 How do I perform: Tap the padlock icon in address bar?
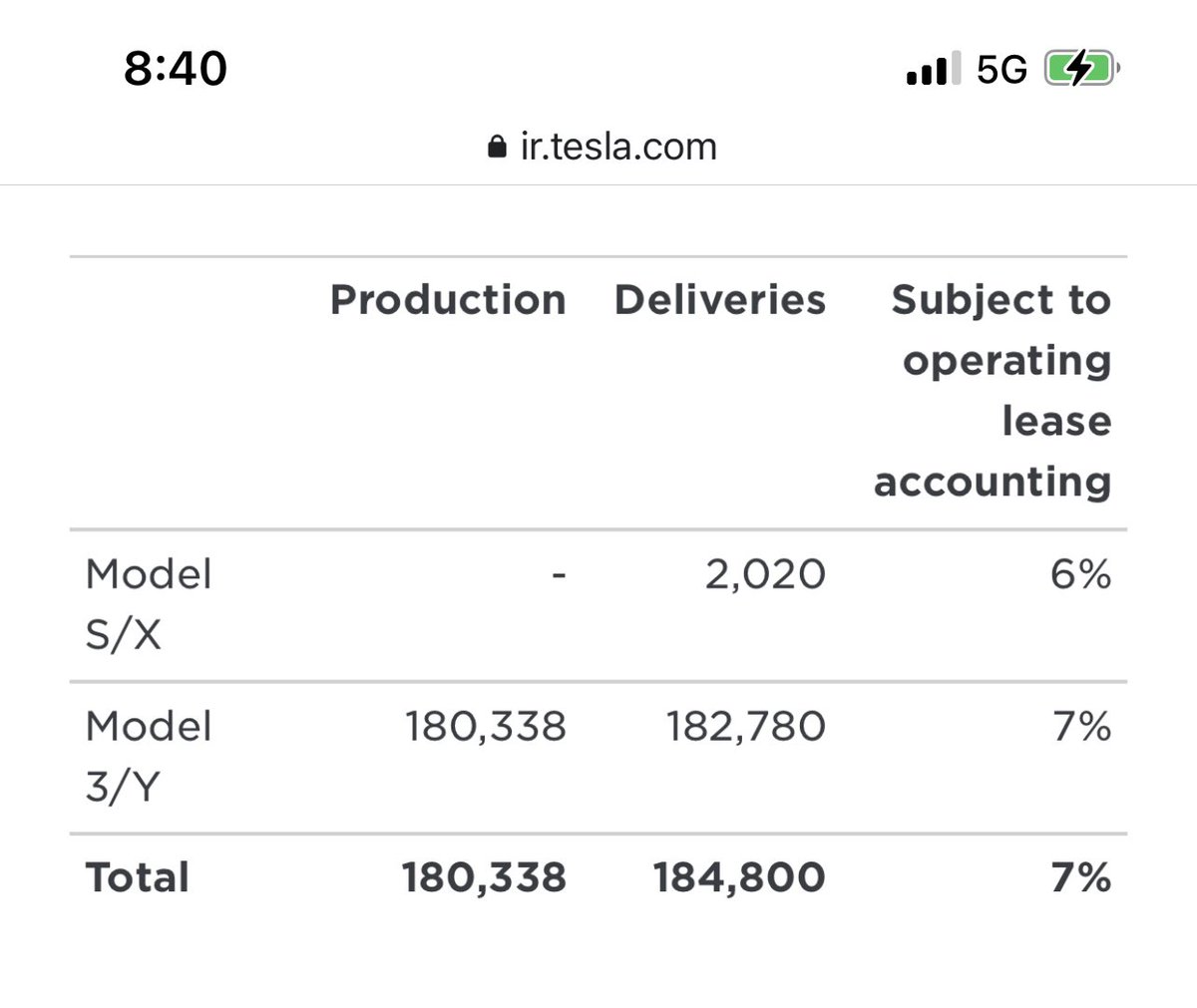[x=496, y=148]
